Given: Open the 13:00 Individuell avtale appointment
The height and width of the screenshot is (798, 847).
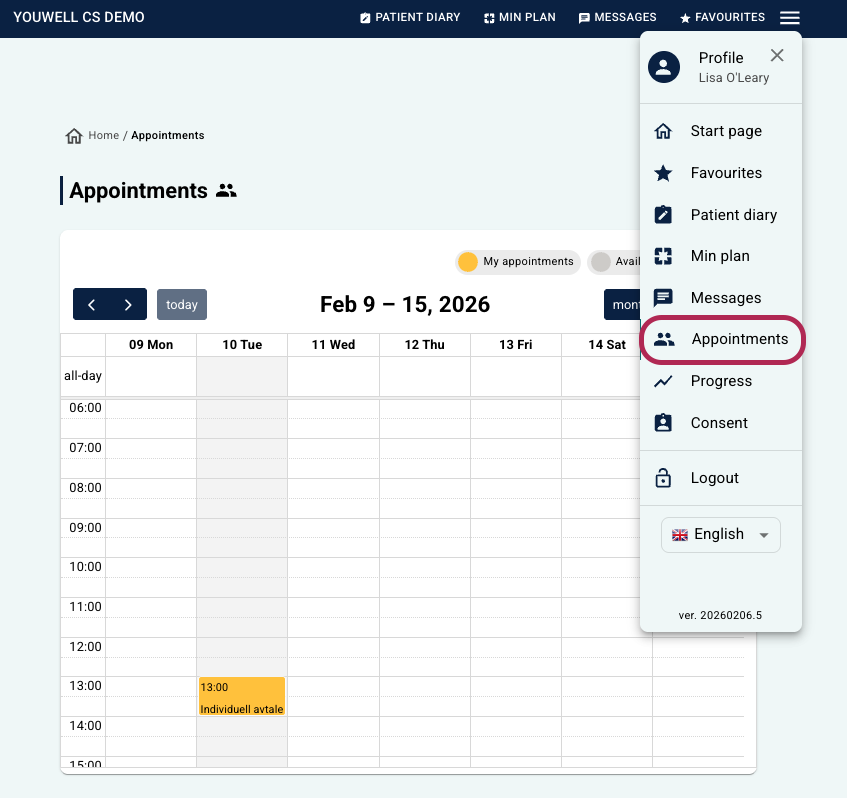Looking at the screenshot, I should pyautogui.click(x=242, y=696).
